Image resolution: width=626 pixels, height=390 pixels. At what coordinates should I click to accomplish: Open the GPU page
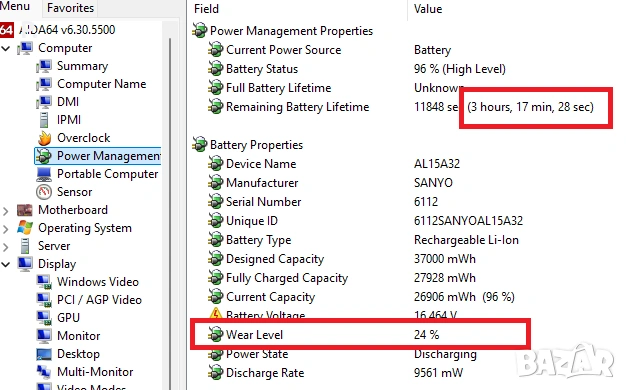point(68,318)
